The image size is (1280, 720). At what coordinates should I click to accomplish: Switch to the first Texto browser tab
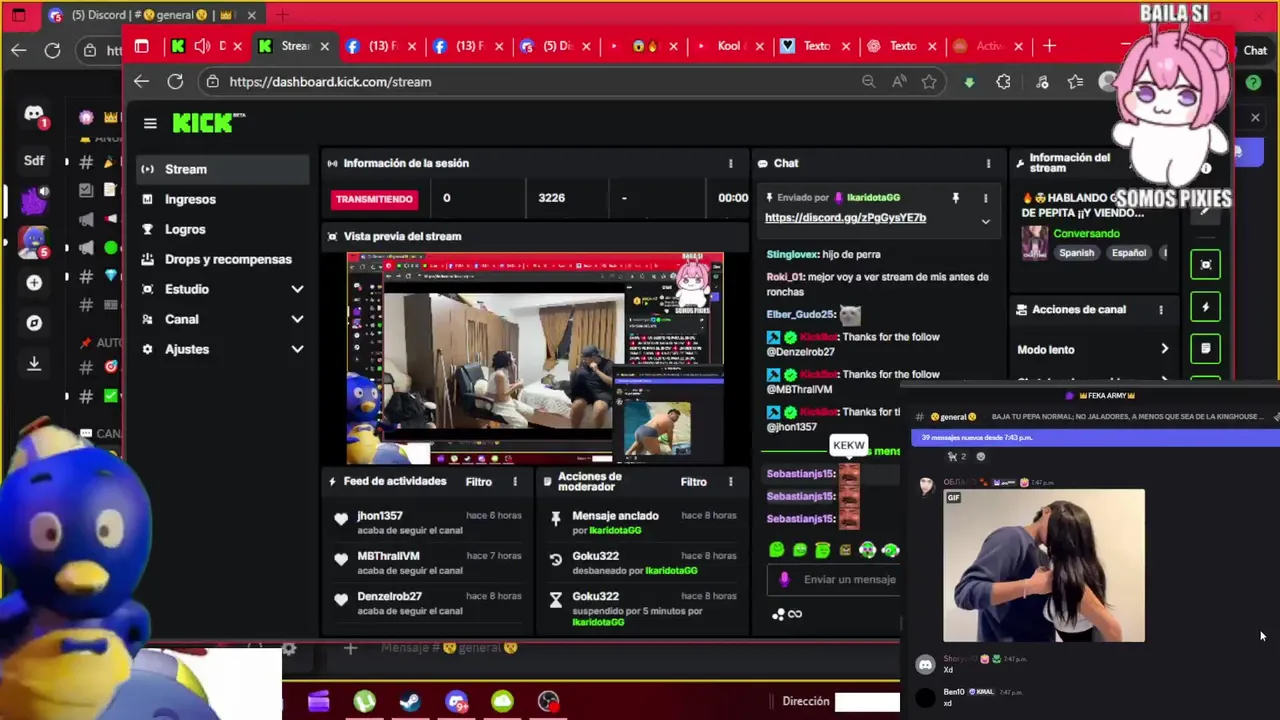coord(817,46)
